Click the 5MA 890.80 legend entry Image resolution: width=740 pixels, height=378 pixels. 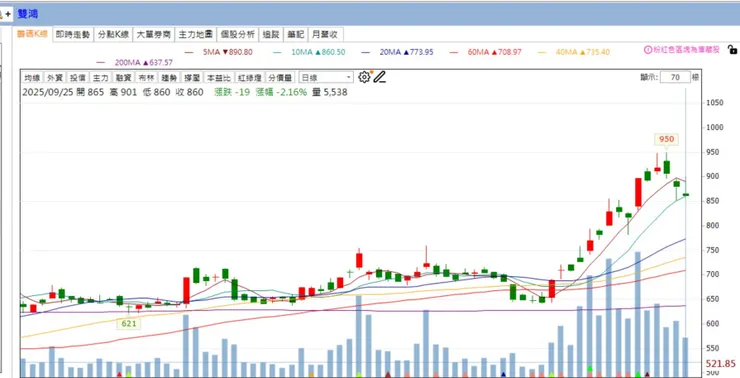tap(219, 52)
